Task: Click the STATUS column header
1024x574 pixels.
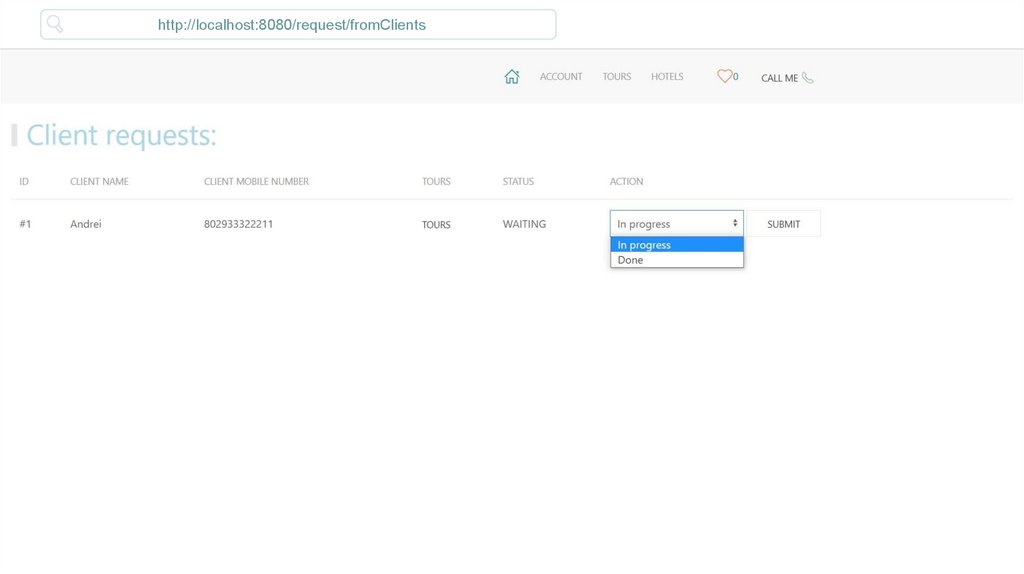Action: click(x=518, y=182)
